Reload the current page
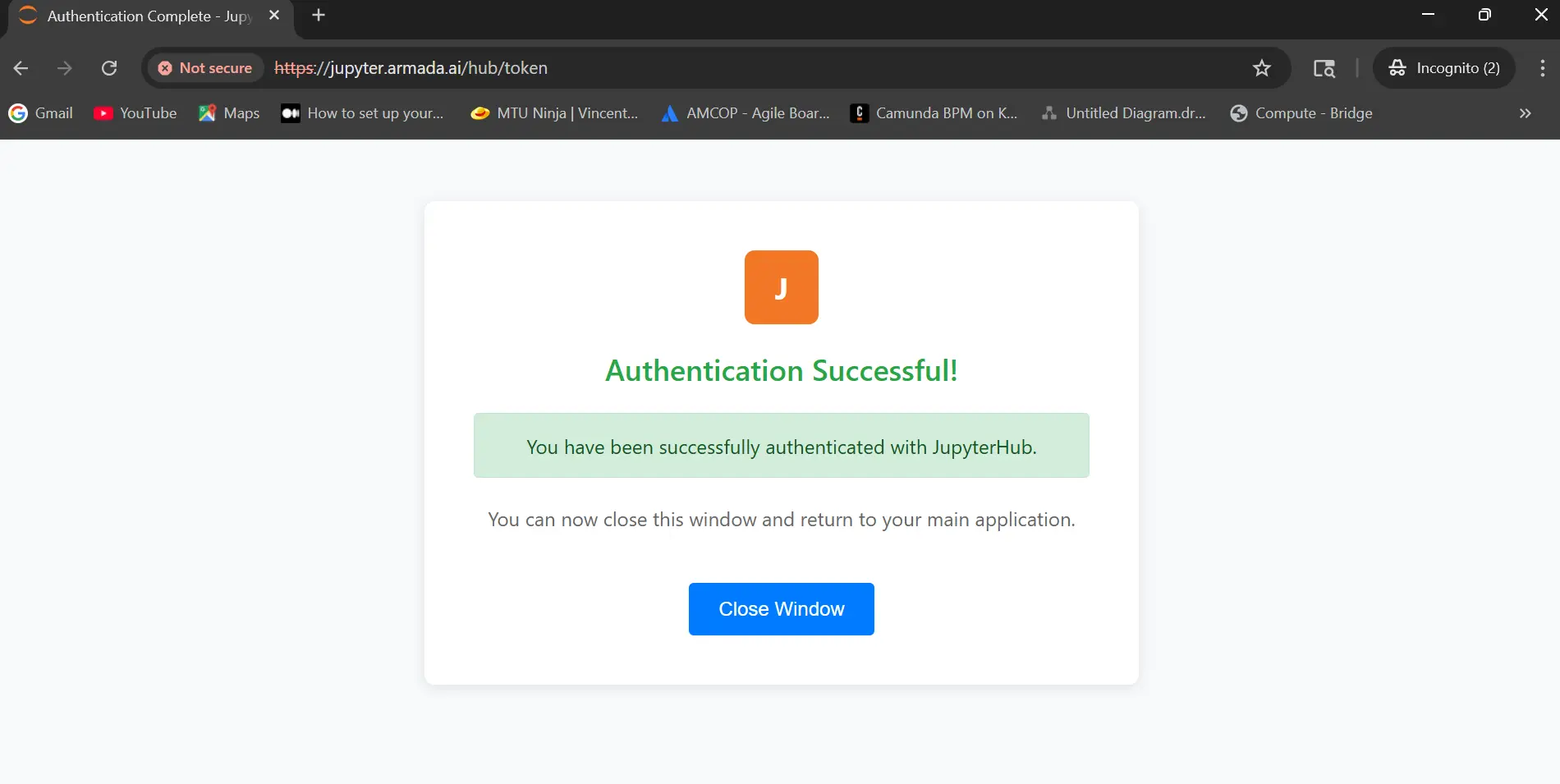1560x784 pixels. pos(109,68)
